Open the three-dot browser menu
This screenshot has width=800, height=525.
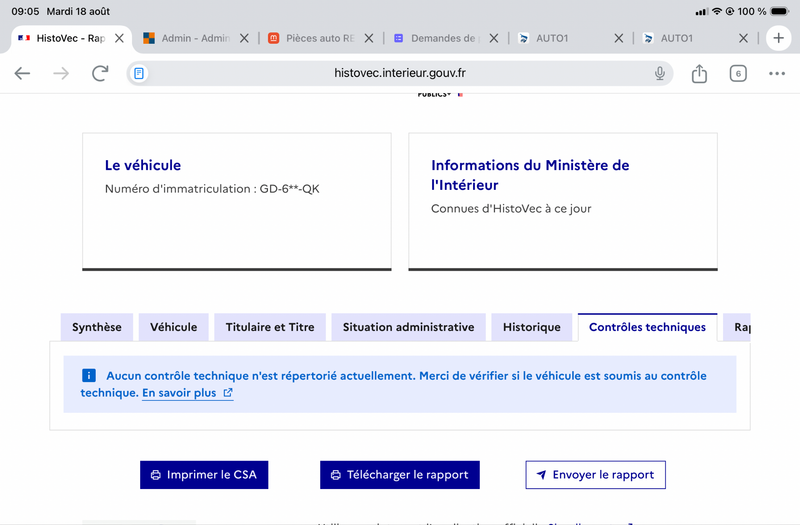777,73
